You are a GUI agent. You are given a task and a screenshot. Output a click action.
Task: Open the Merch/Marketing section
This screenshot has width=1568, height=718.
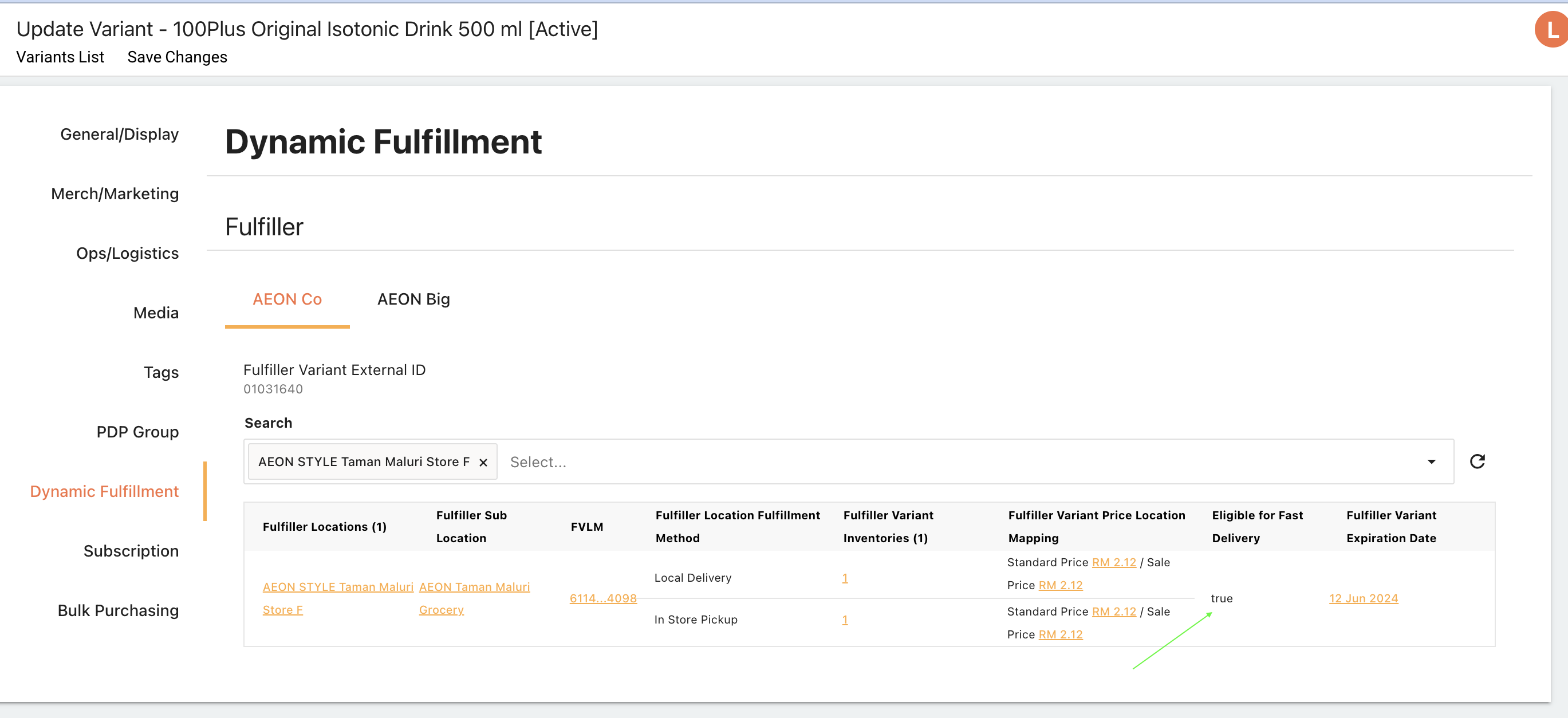tap(115, 194)
